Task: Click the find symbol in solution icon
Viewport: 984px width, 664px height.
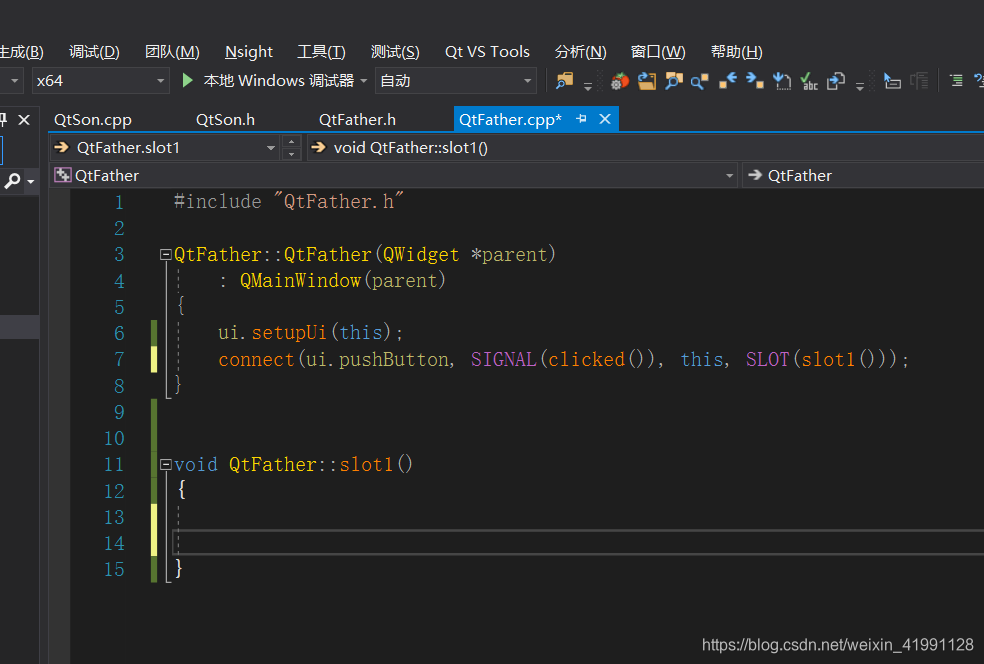Action: (x=673, y=81)
